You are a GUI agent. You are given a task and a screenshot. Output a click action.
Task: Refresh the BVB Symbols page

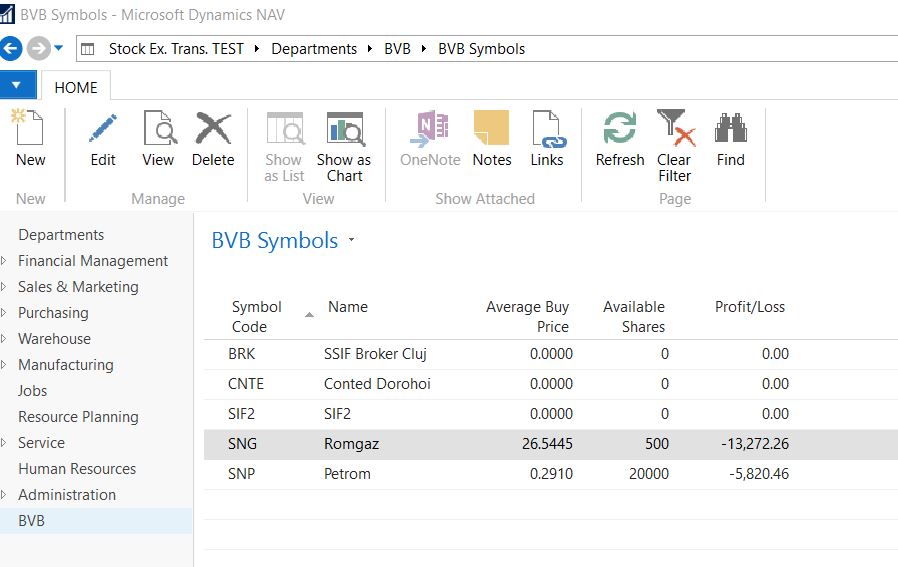click(x=620, y=127)
